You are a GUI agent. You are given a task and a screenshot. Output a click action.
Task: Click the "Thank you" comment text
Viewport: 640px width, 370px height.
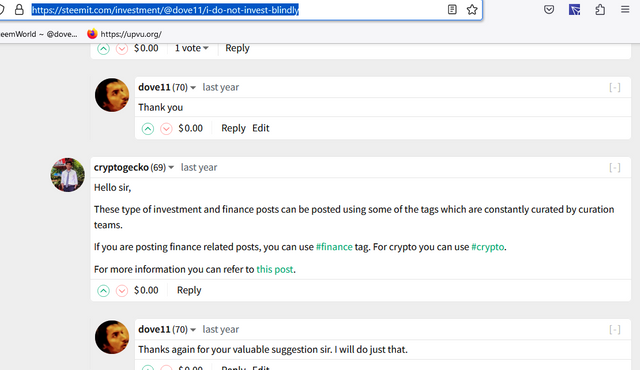click(x=160, y=107)
